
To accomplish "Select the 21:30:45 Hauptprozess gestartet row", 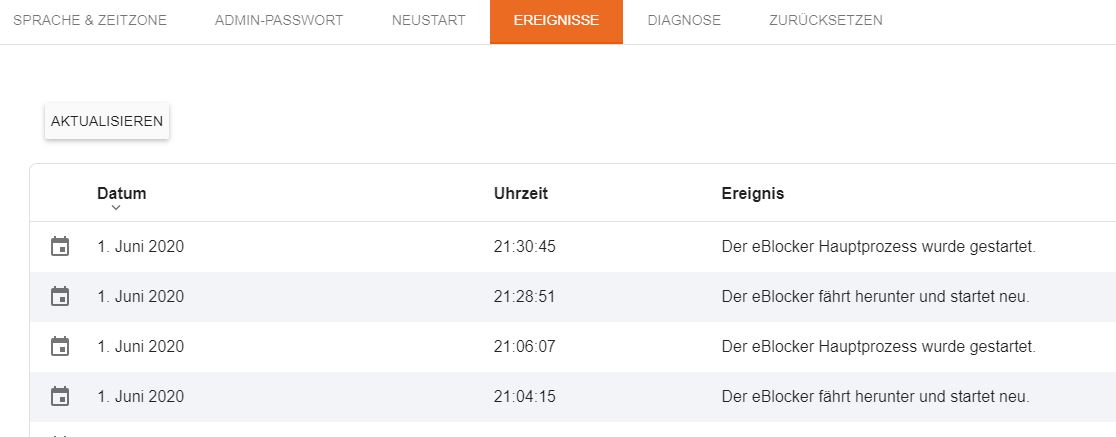I will (573, 247).
